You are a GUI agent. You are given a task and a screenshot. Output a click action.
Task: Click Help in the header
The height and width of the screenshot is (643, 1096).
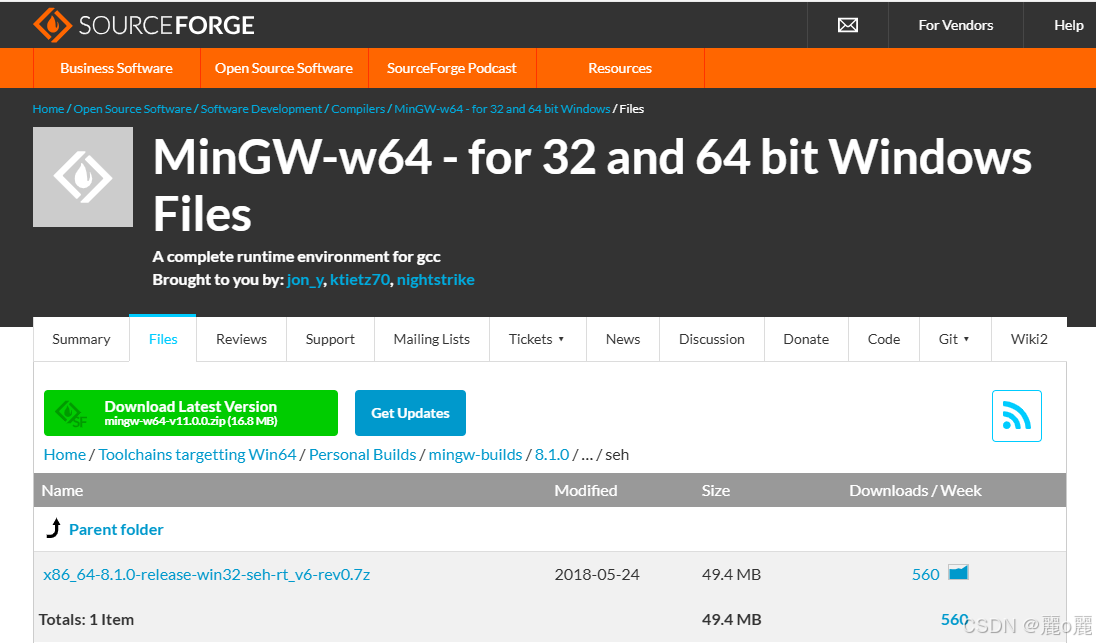tap(1069, 25)
